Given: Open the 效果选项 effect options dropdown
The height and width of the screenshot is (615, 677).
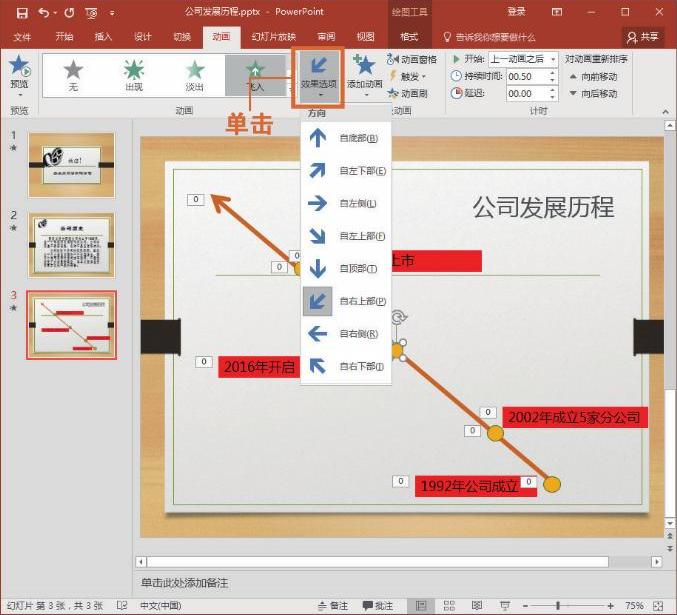Looking at the screenshot, I should [318, 77].
